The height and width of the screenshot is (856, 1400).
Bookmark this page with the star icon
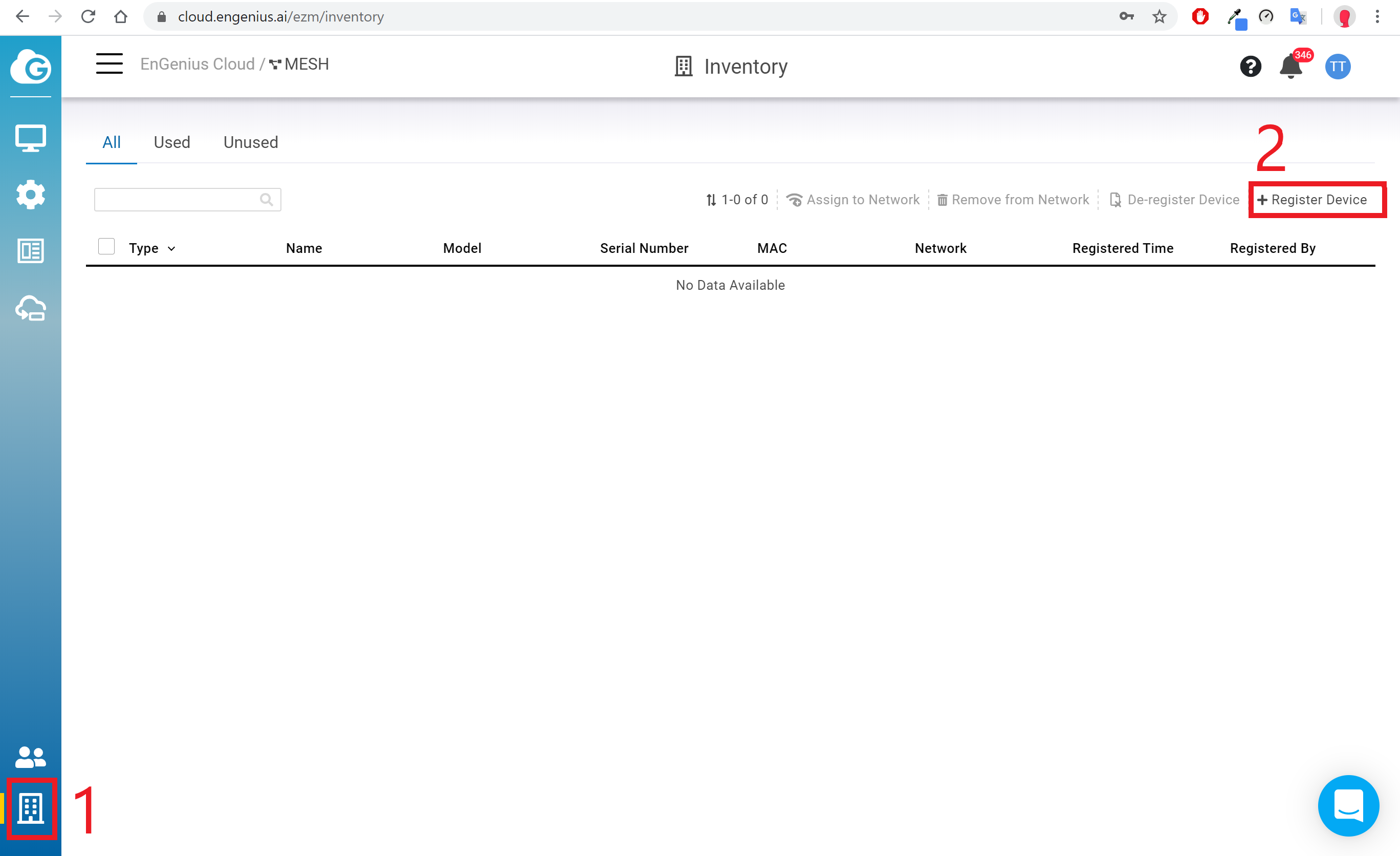point(1160,16)
